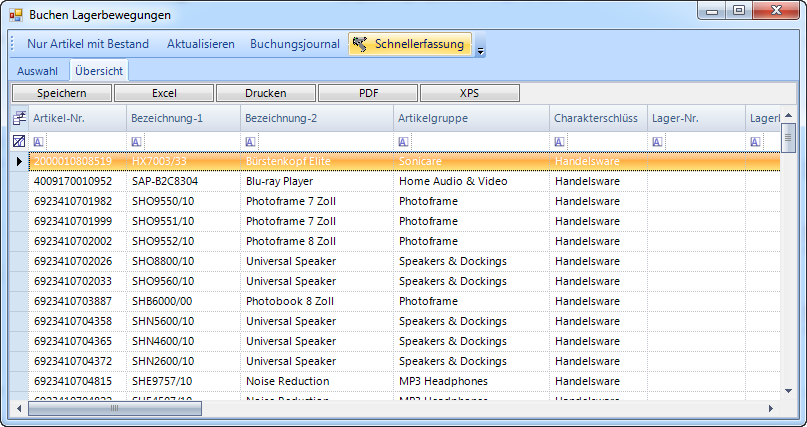Open the column chooser icon in grid corner
Image resolution: width=807 pixels, height=427 pixels.
coord(18,119)
